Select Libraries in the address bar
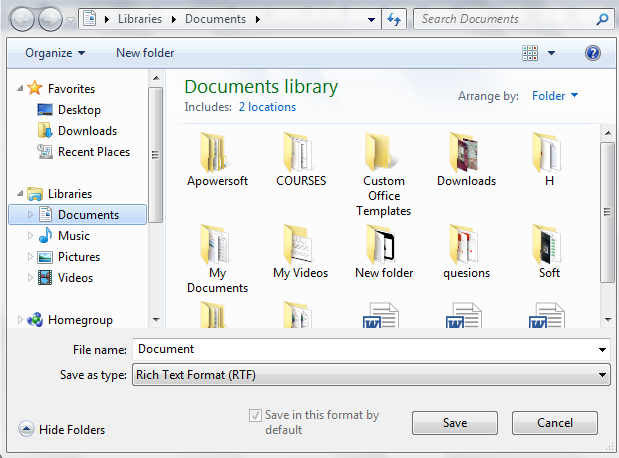 click(140, 19)
